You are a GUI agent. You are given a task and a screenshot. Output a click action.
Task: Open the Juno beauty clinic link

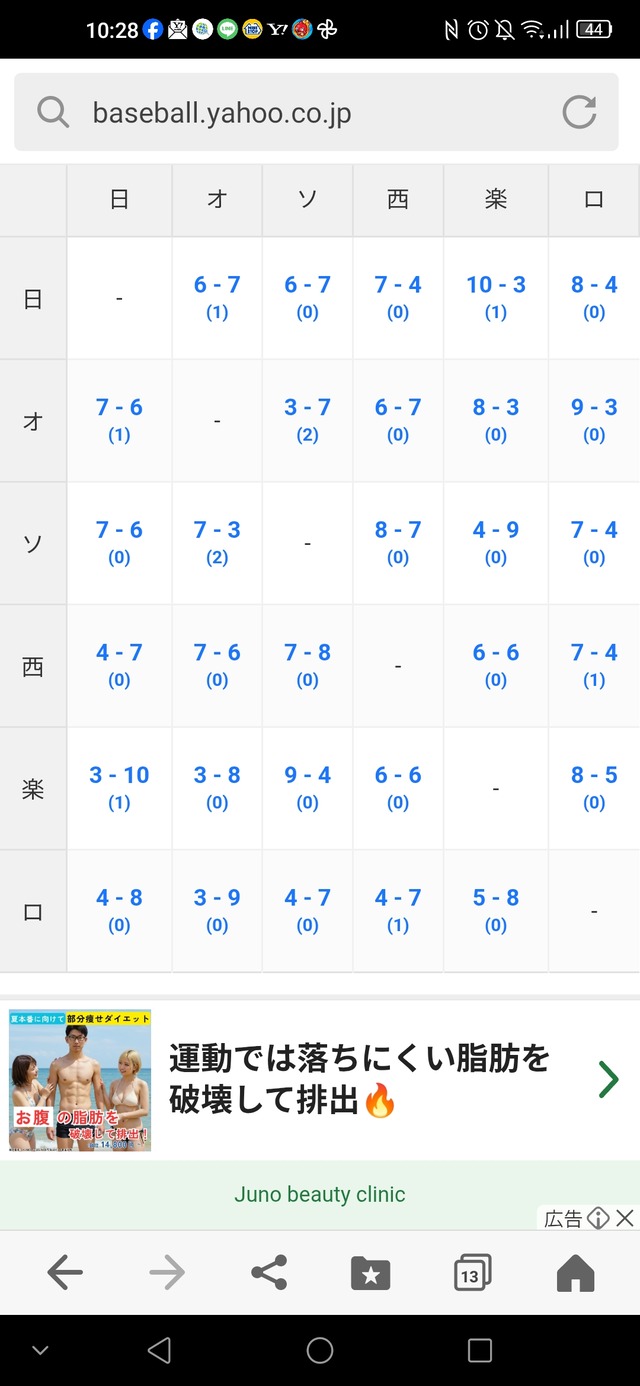[320, 1194]
